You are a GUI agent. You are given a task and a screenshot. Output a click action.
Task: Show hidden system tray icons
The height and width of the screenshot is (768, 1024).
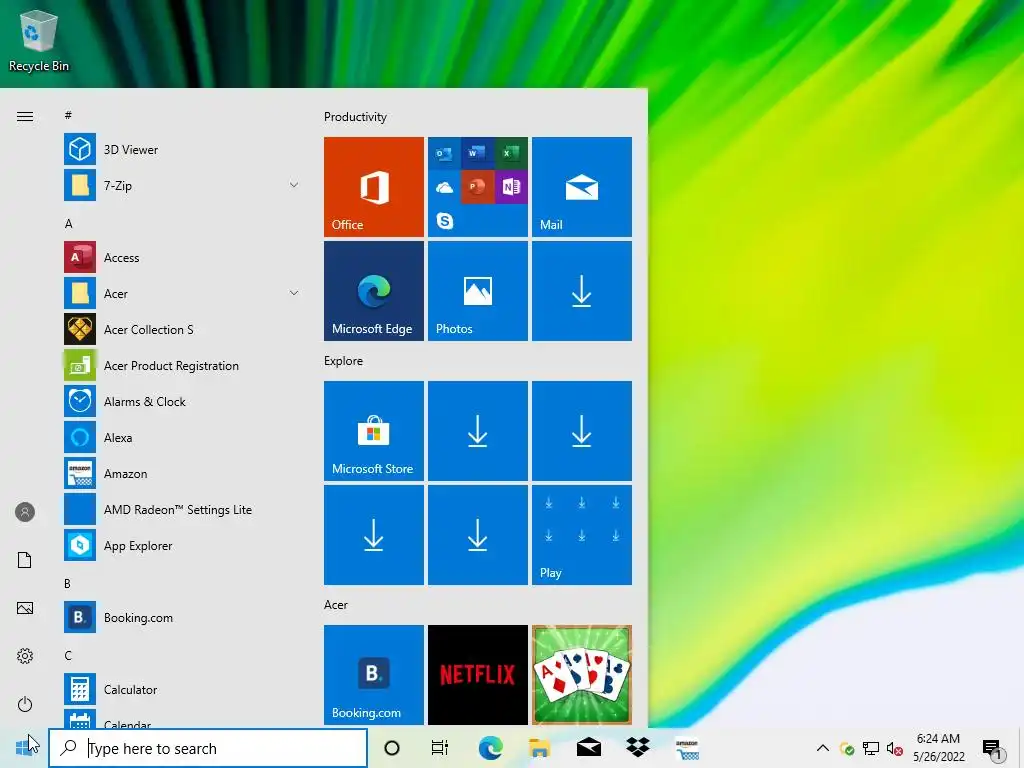(823, 748)
